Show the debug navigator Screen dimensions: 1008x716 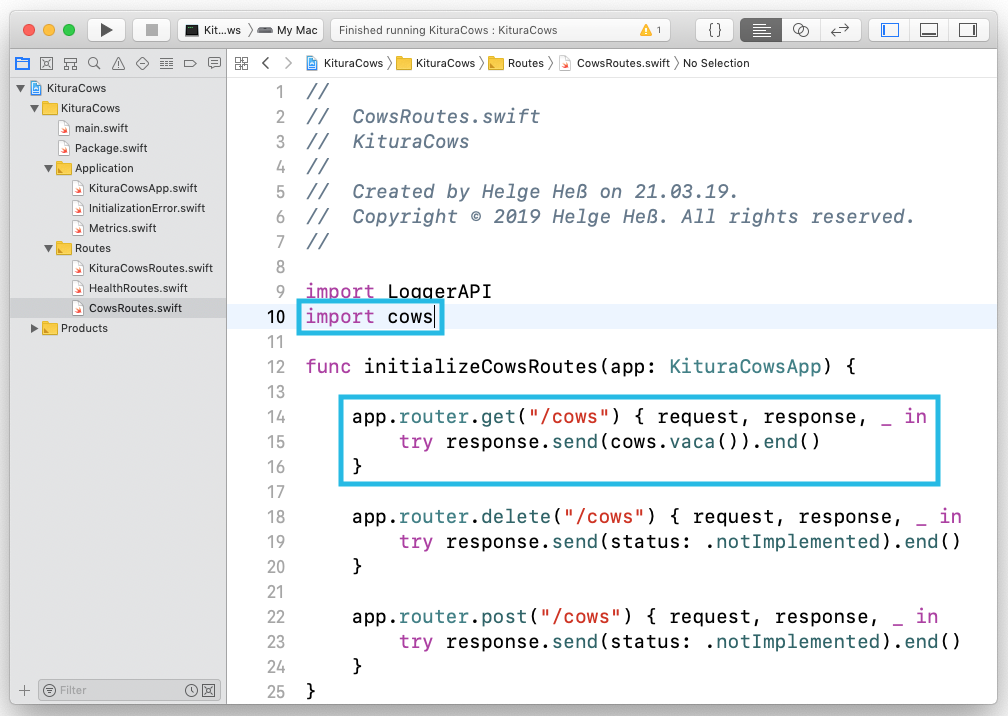(166, 63)
